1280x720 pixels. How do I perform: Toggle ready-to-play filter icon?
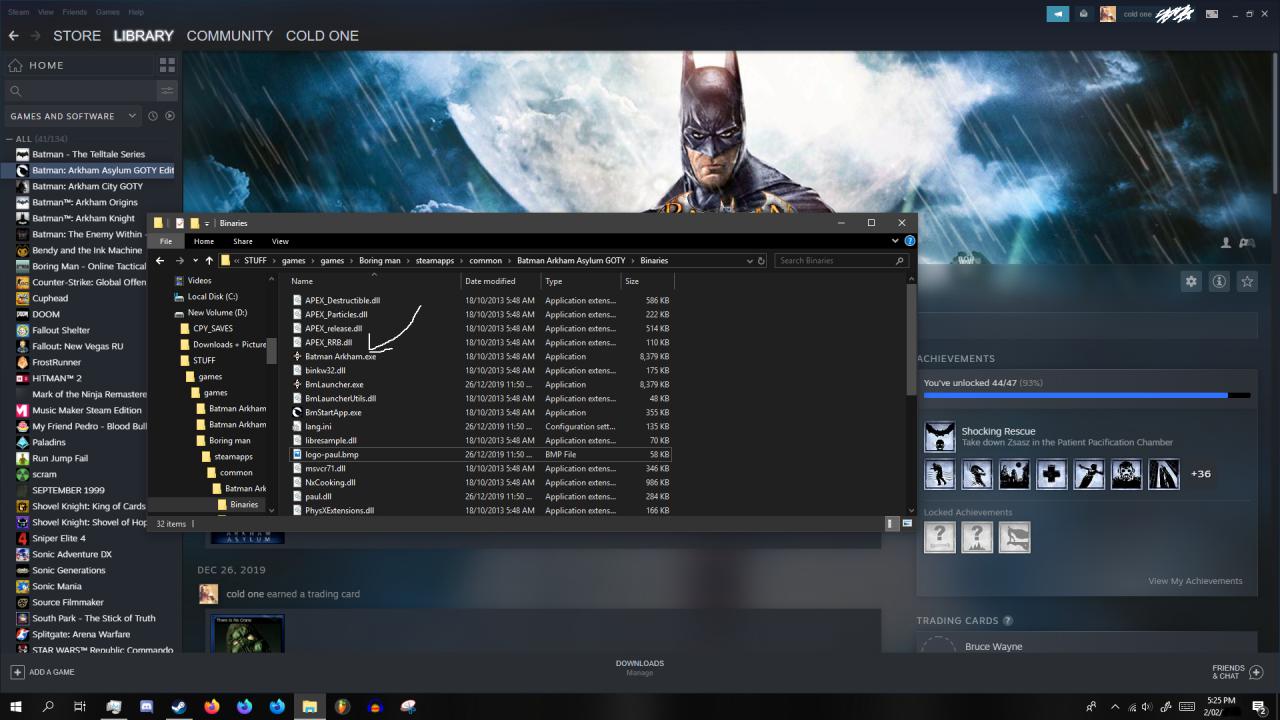click(168, 116)
